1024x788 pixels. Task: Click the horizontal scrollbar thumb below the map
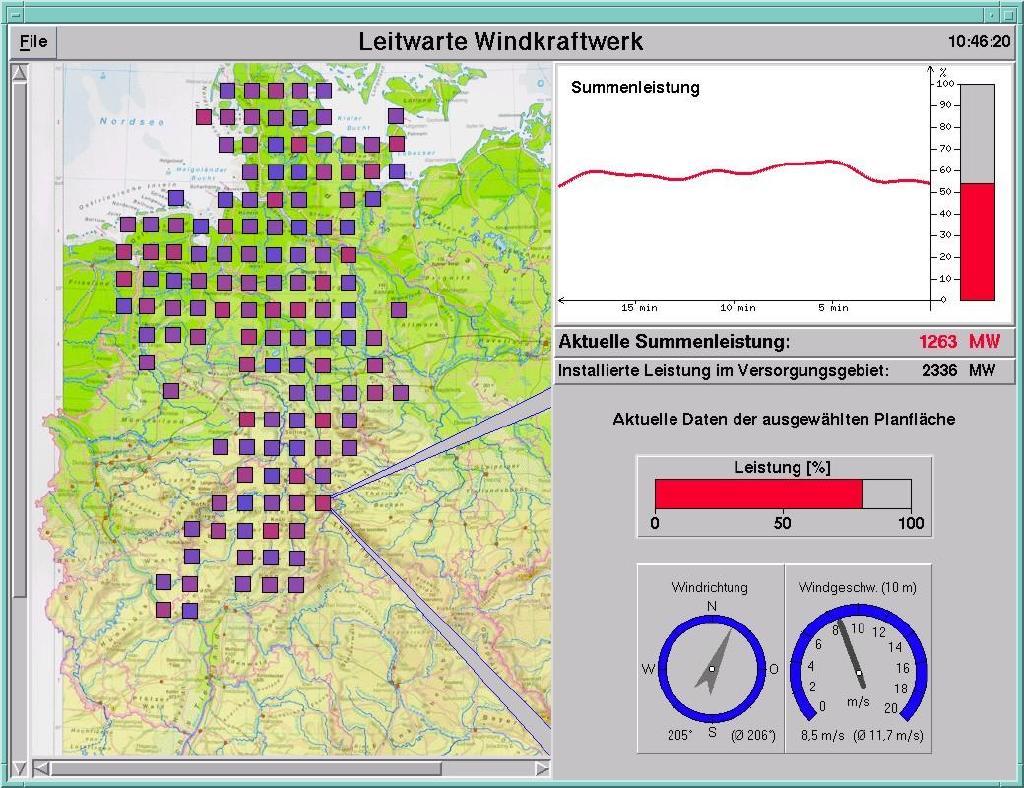pyautogui.click(x=245, y=769)
